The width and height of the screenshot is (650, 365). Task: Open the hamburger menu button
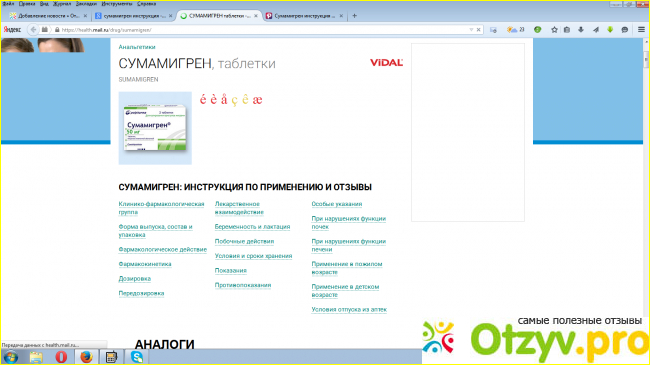coord(641,30)
